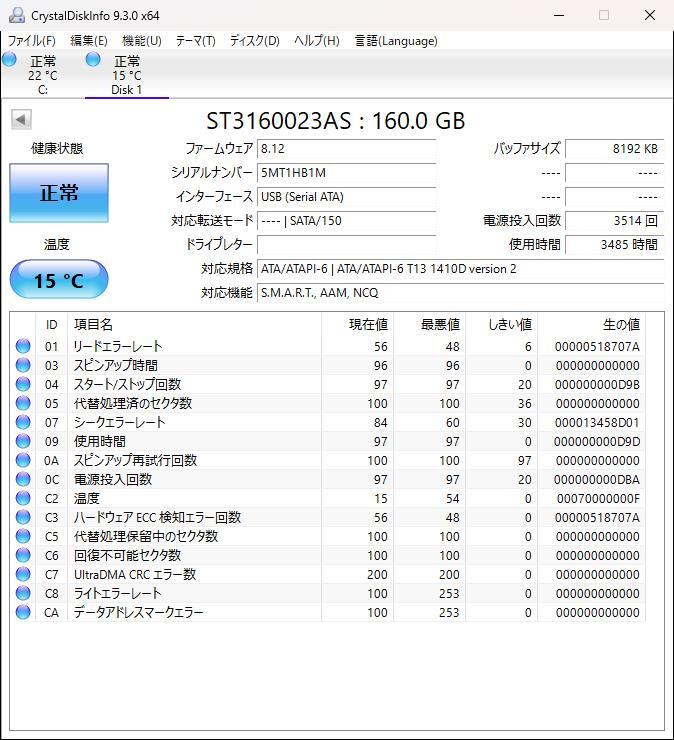
Task: Click the 対応機能 field S.M.A.R.T., AAM, NCQ
Action: click(461, 293)
